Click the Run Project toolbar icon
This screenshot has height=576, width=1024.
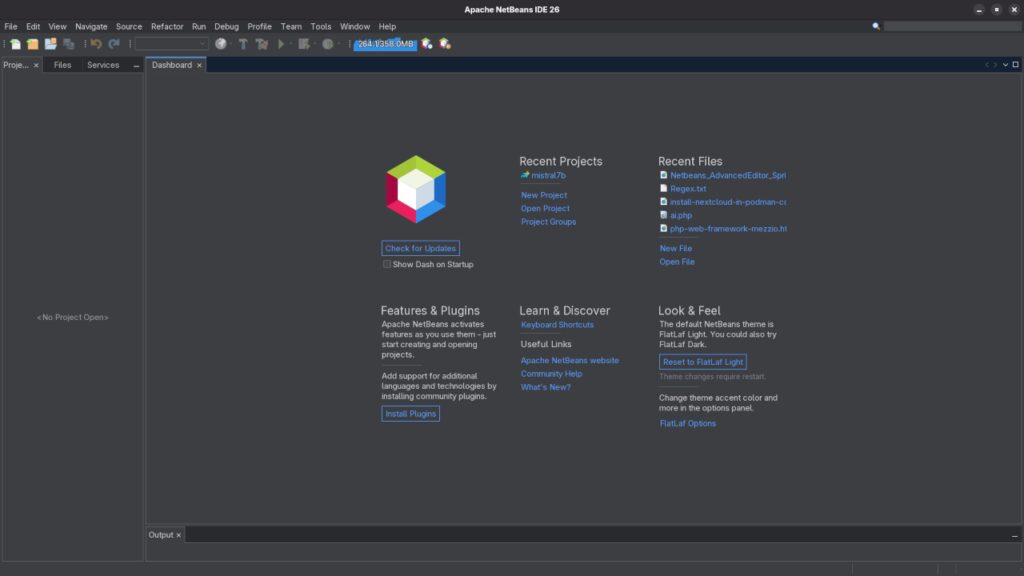point(280,44)
